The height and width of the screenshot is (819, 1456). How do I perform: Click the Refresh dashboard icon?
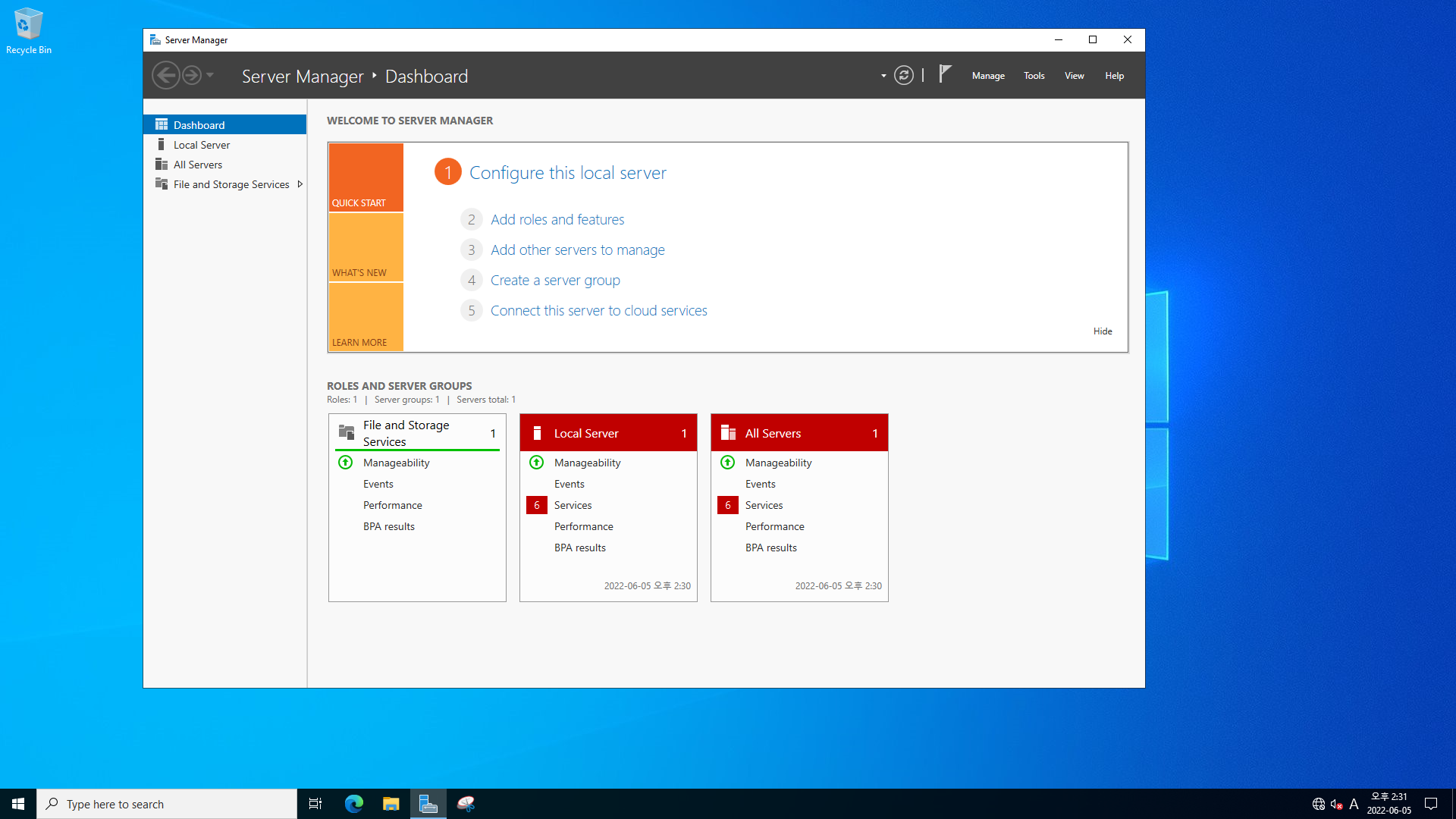tap(903, 75)
